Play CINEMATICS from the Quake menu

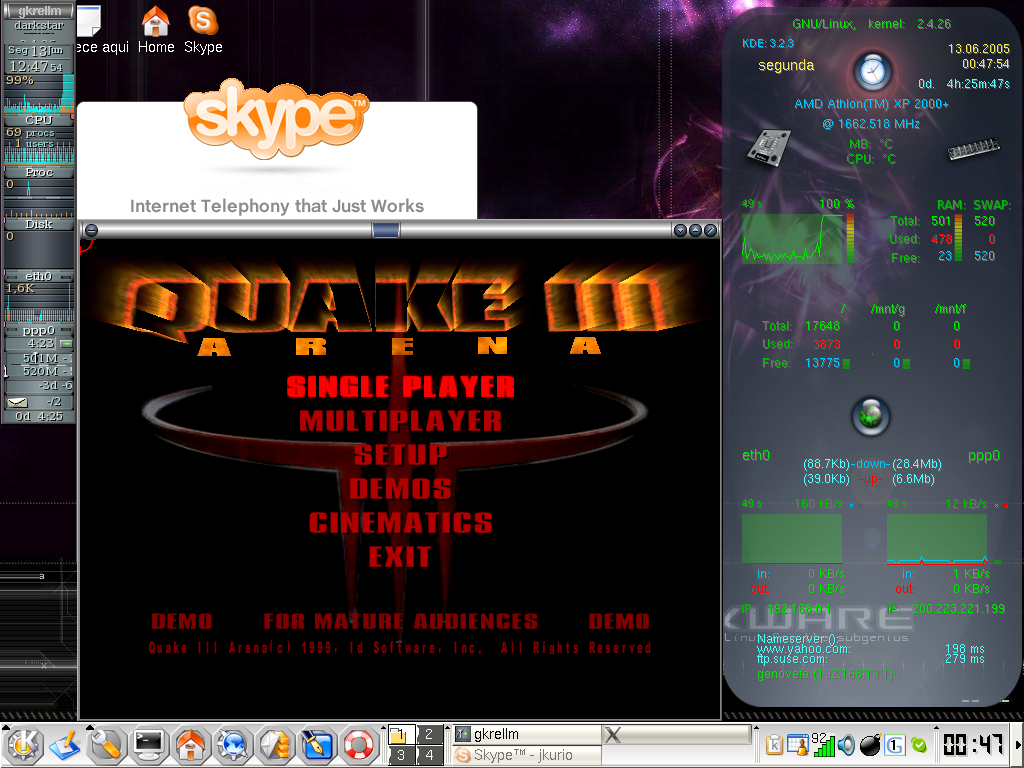(x=400, y=523)
